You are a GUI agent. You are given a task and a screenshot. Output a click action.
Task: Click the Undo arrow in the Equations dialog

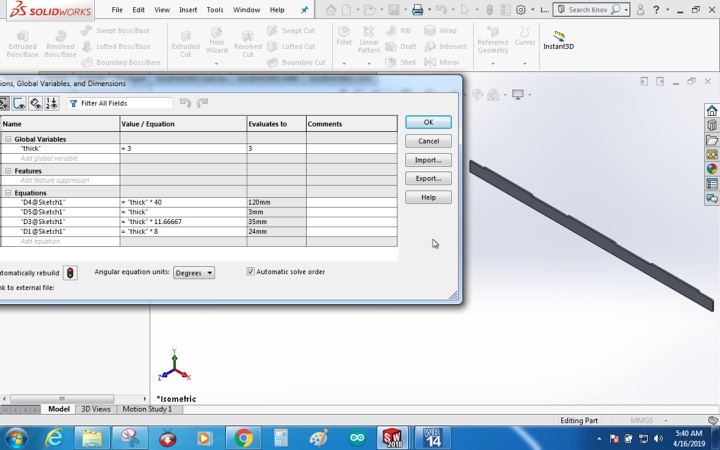point(186,103)
